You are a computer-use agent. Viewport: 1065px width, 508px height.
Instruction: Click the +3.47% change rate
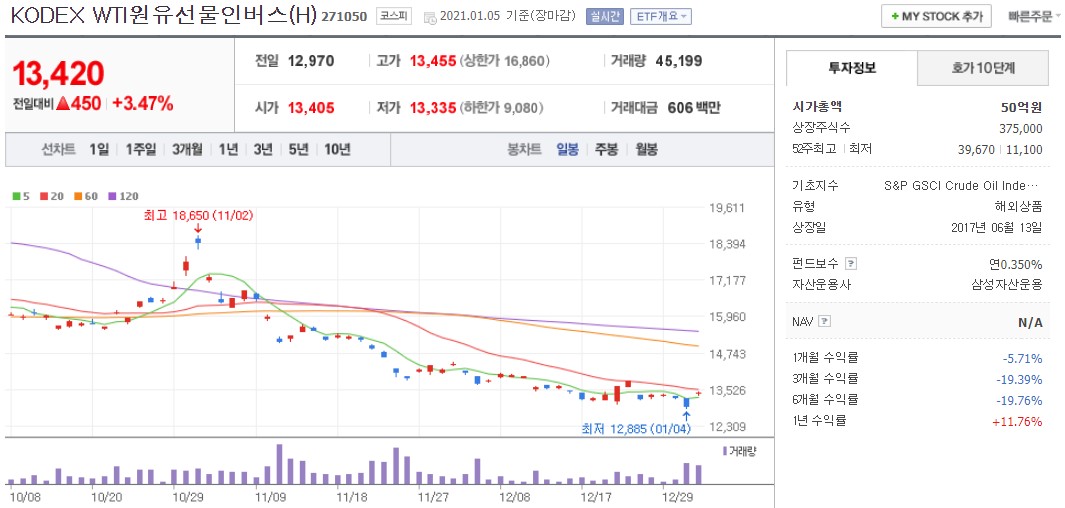[143, 104]
